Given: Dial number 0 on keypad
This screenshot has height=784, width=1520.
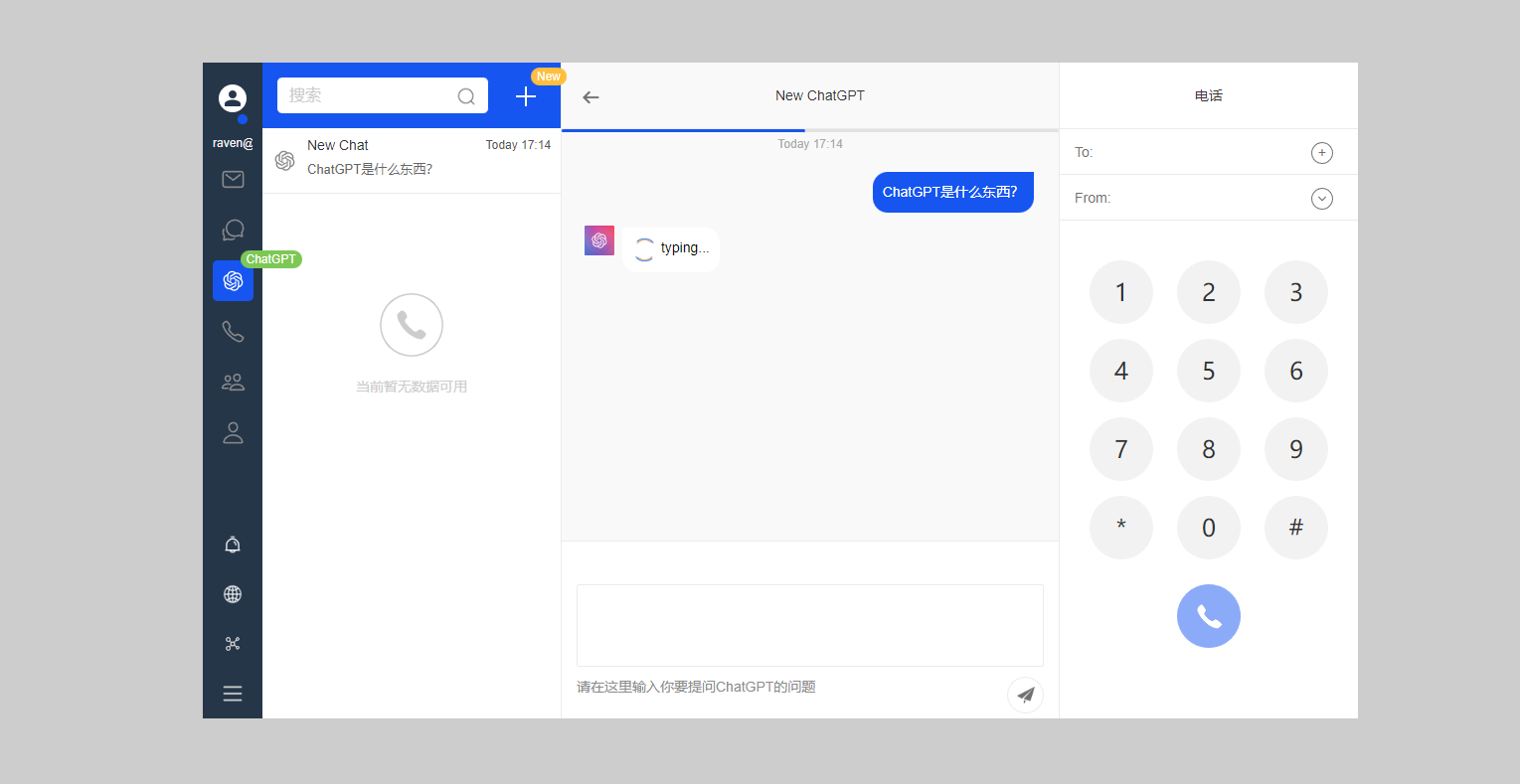Looking at the screenshot, I should pyautogui.click(x=1209, y=528).
